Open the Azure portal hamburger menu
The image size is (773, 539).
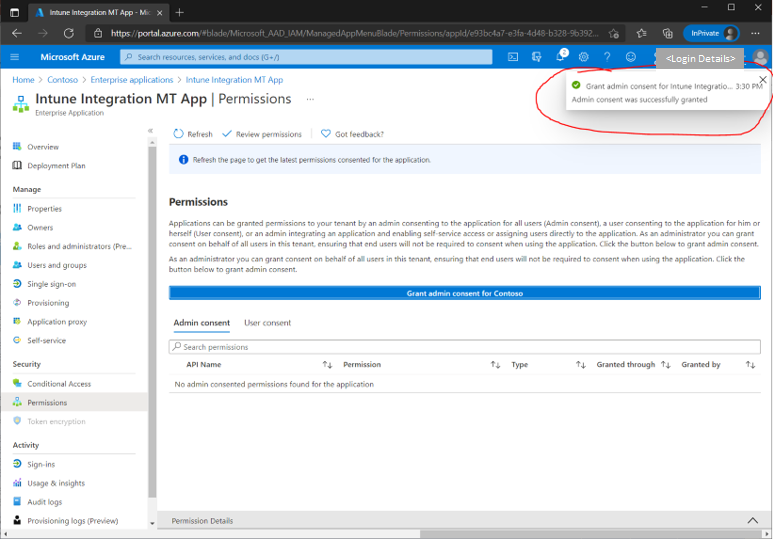coord(15,57)
